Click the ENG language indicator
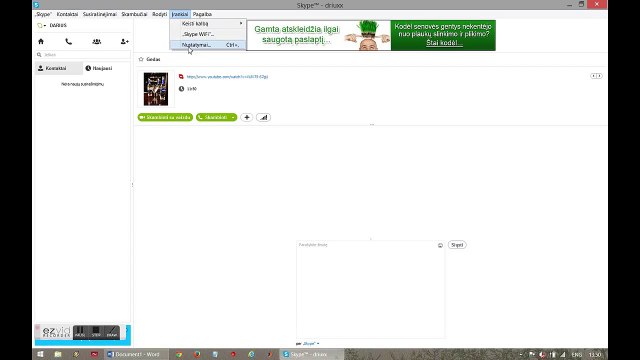640x360 pixels. point(577,355)
